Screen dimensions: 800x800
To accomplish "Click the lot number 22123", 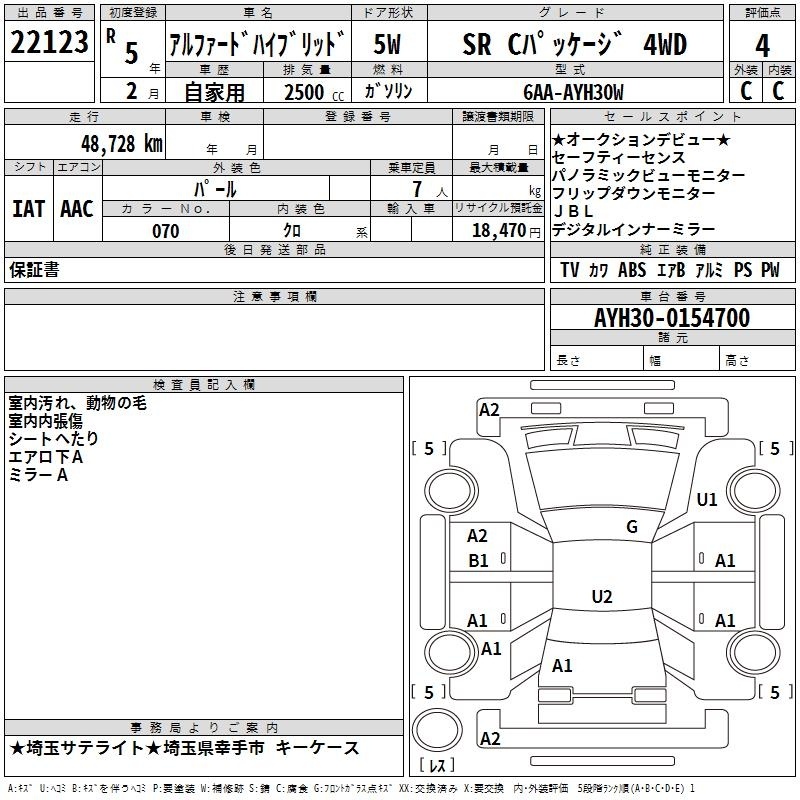I will 50,44.
